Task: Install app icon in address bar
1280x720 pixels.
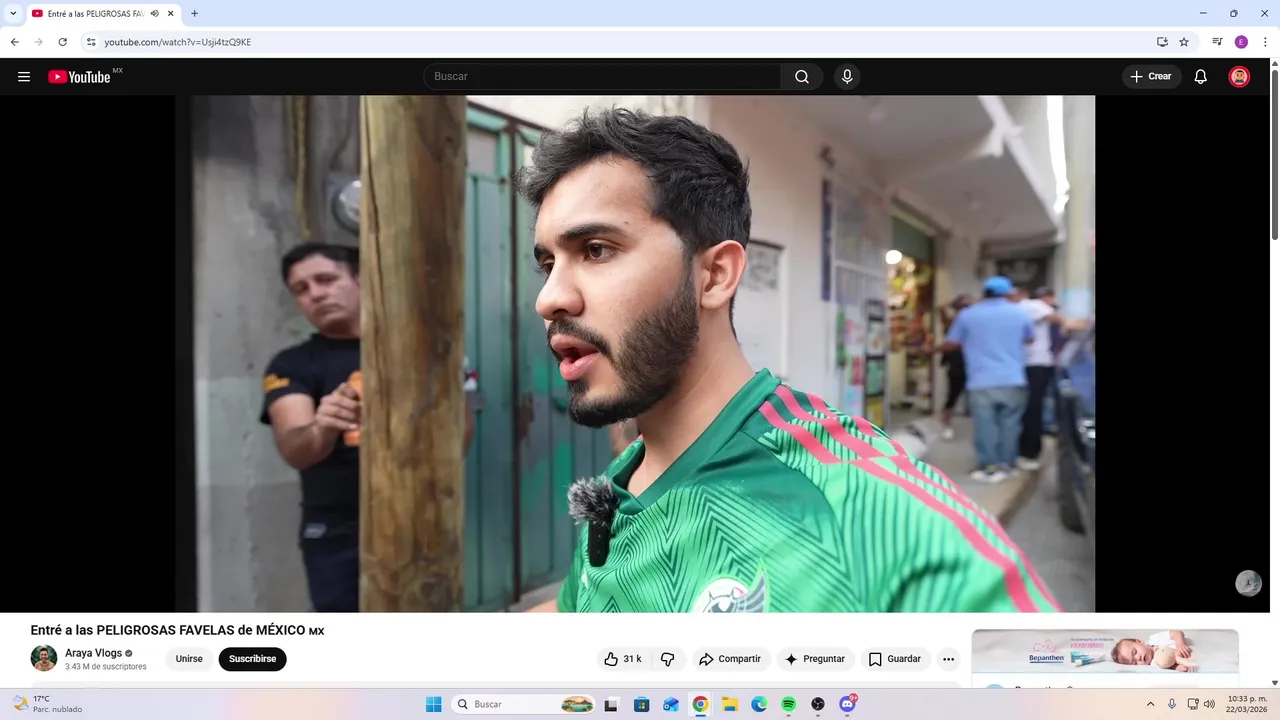Action: pyautogui.click(x=1162, y=42)
